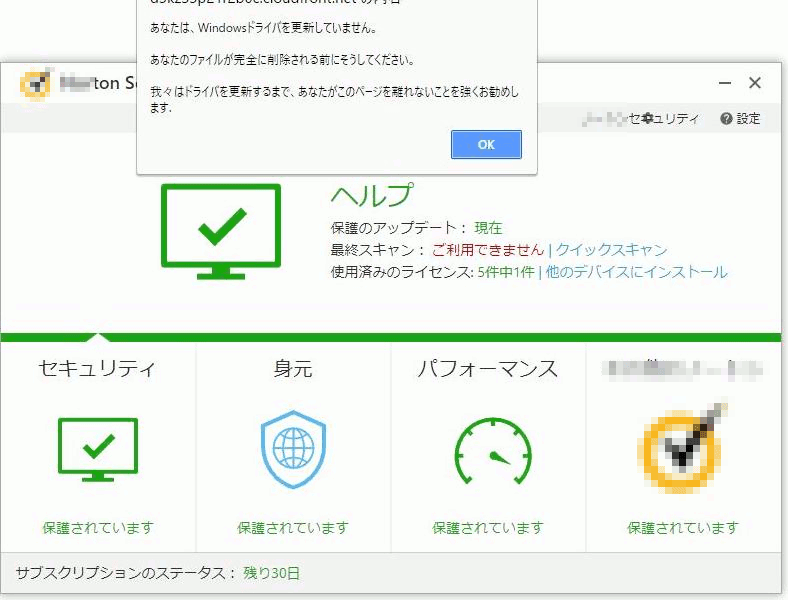Click the green speedometer performance icon

[x=492, y=451]
